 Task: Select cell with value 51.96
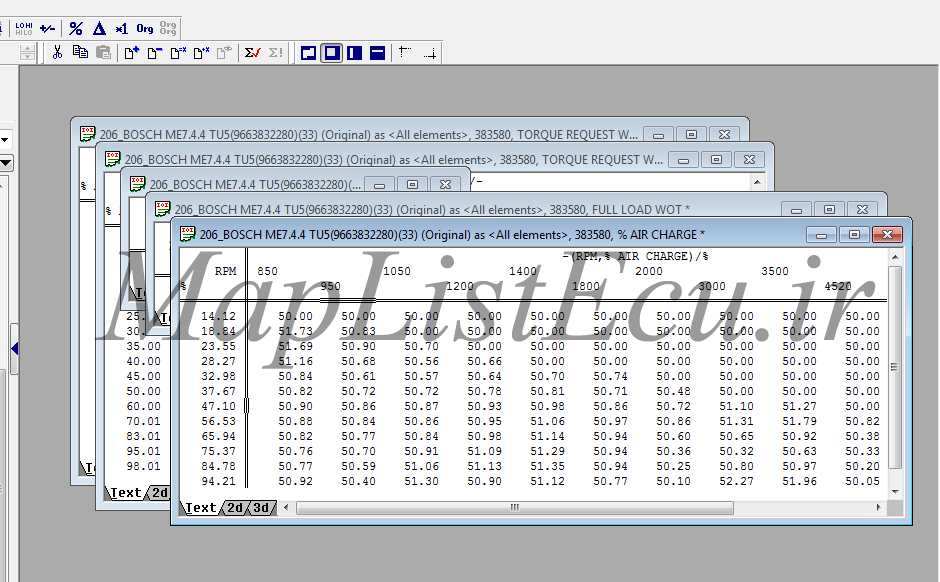pyautogui.click(x=799, y=481)
